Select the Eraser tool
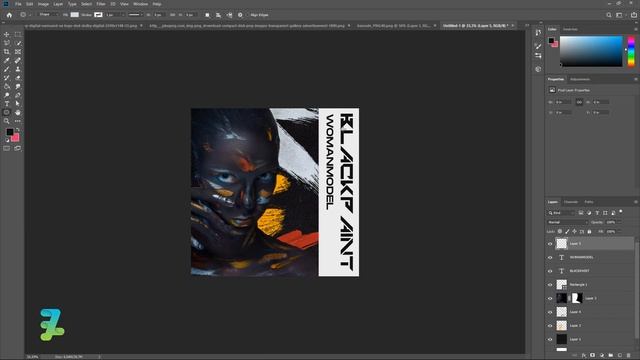The width and height of the screenshot is (640, 360). (18, 78)
